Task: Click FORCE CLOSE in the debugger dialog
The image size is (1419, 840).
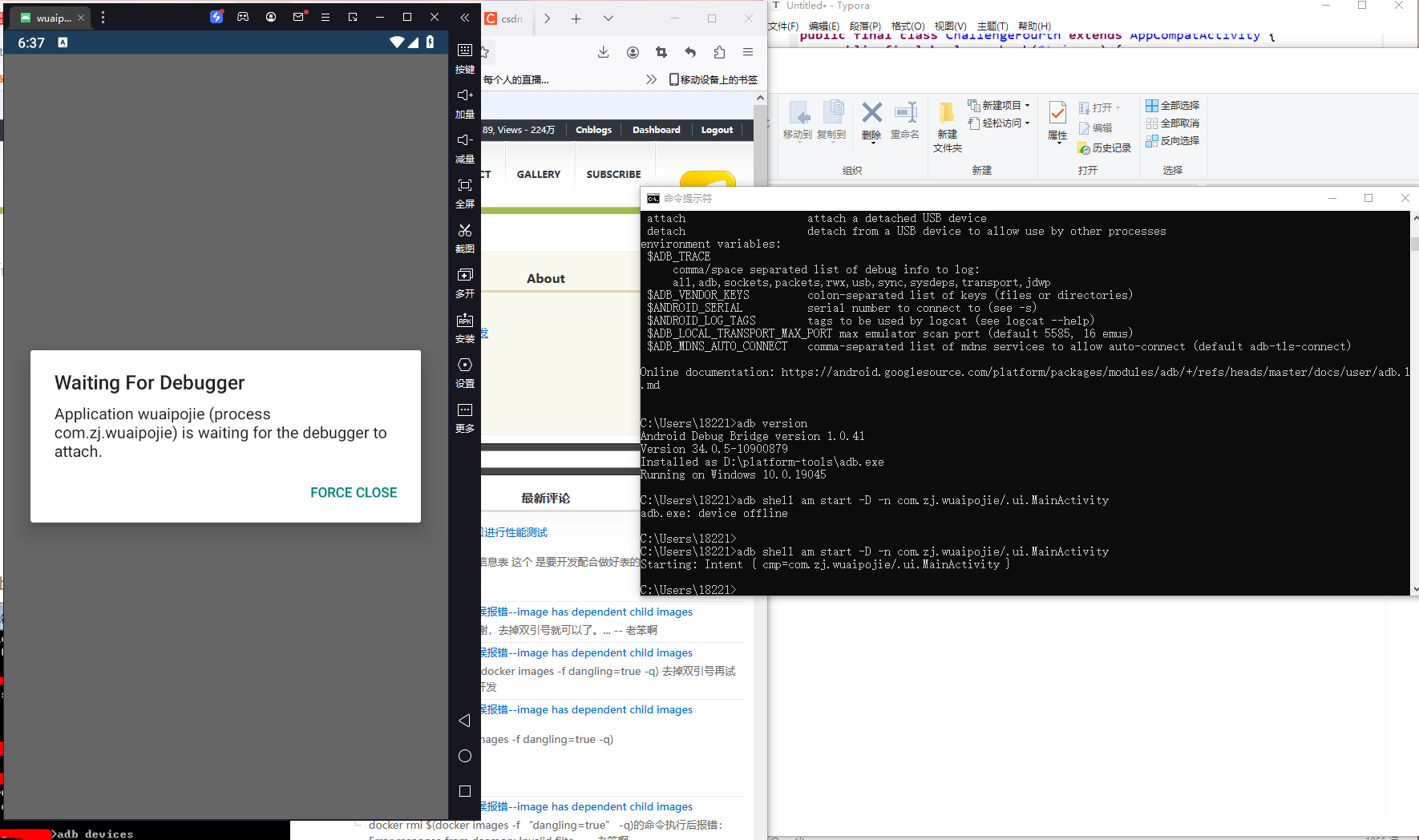Action: 354,493
